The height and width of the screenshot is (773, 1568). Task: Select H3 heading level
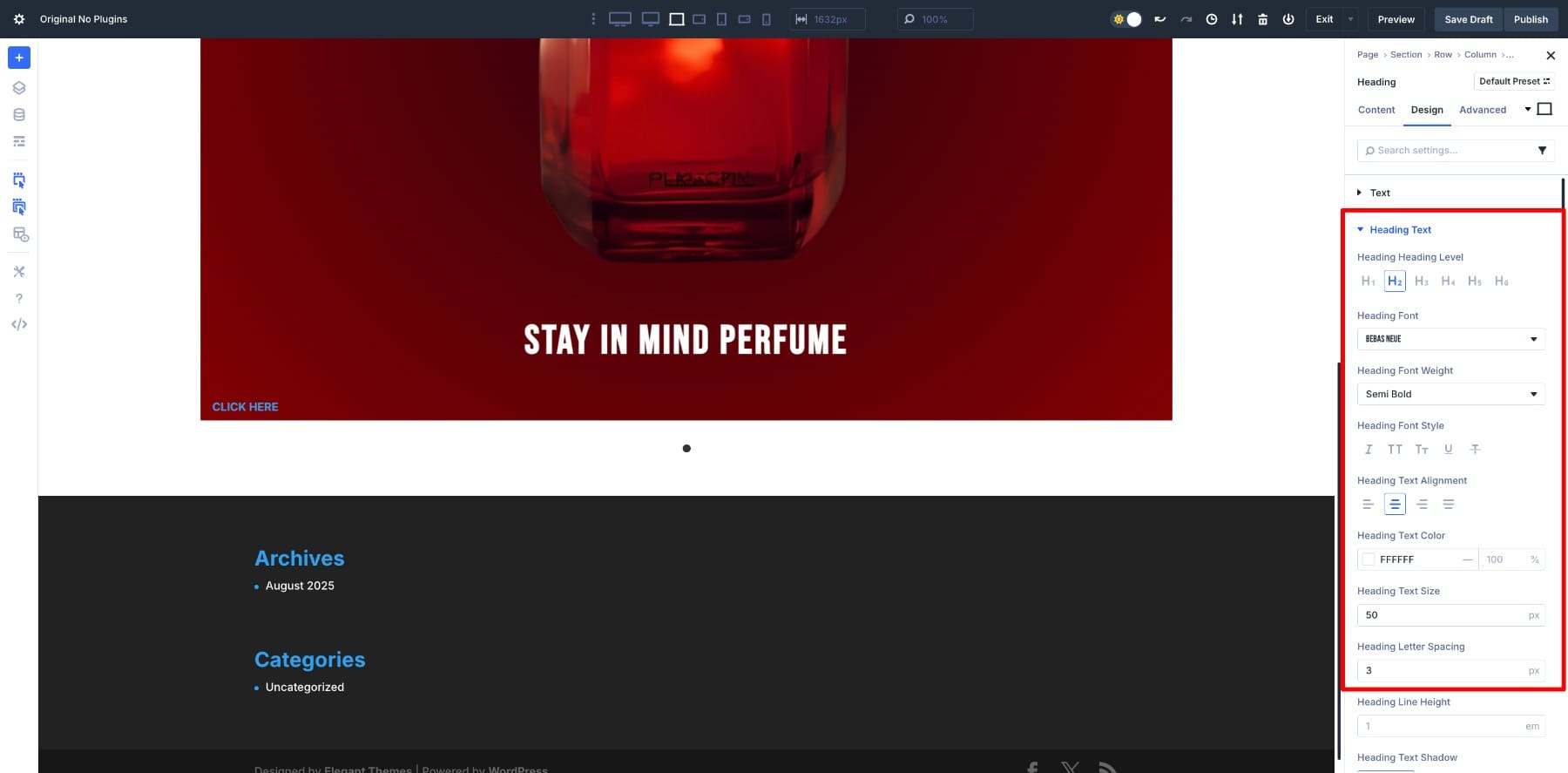tap(1421, 281)
